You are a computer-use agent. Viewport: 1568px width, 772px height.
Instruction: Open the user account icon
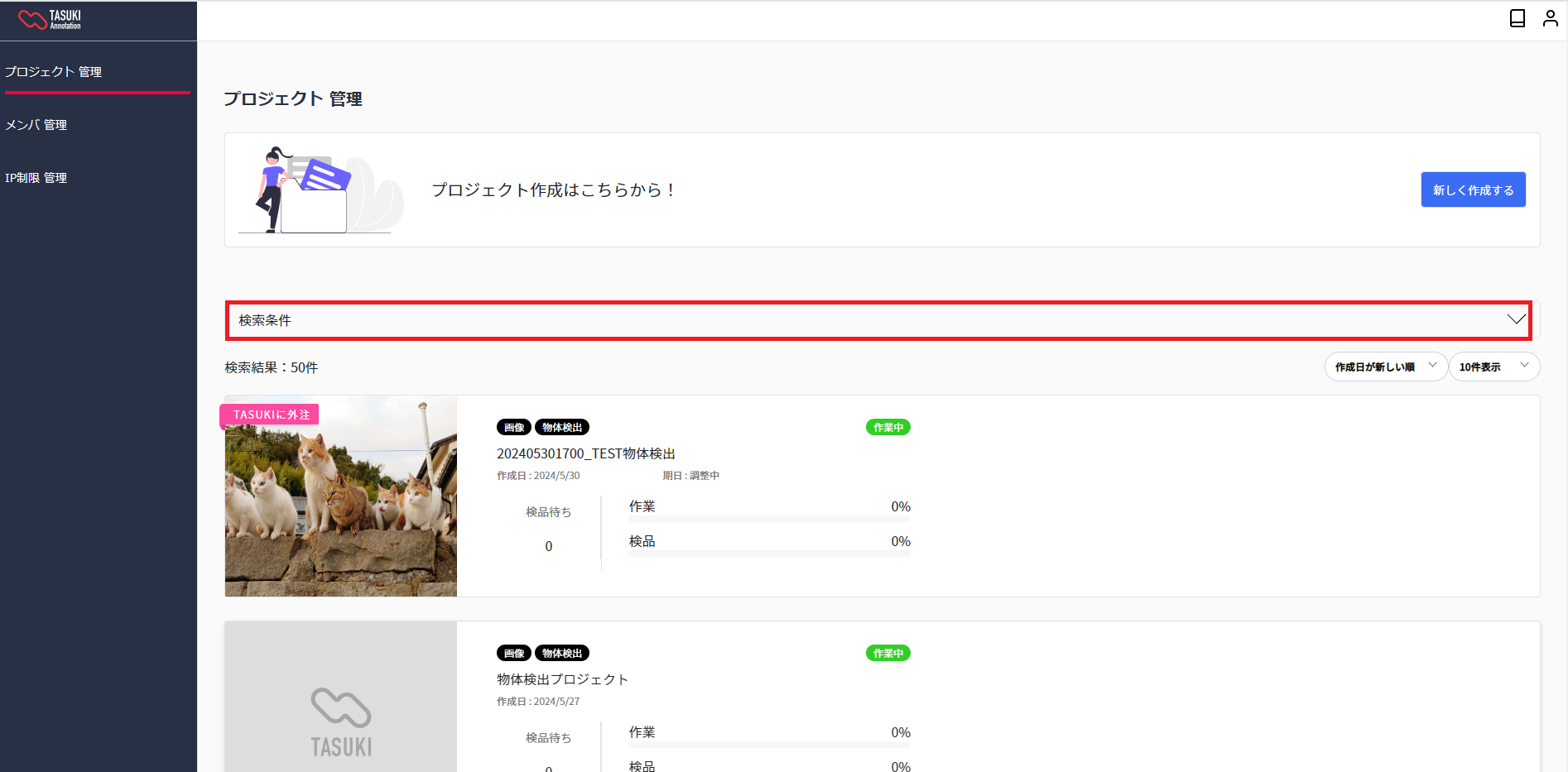point(1550,18)
